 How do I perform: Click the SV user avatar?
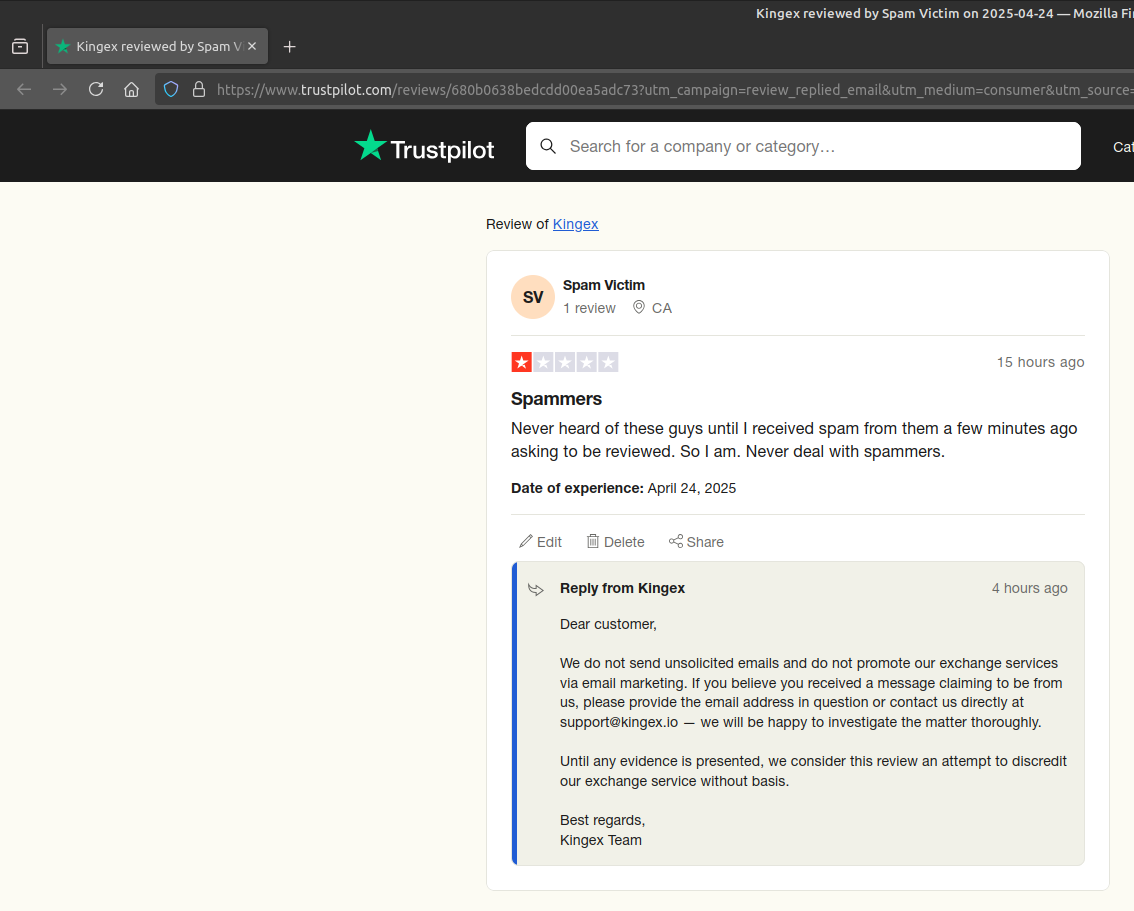pyautogui.click(x=533, y=297)
